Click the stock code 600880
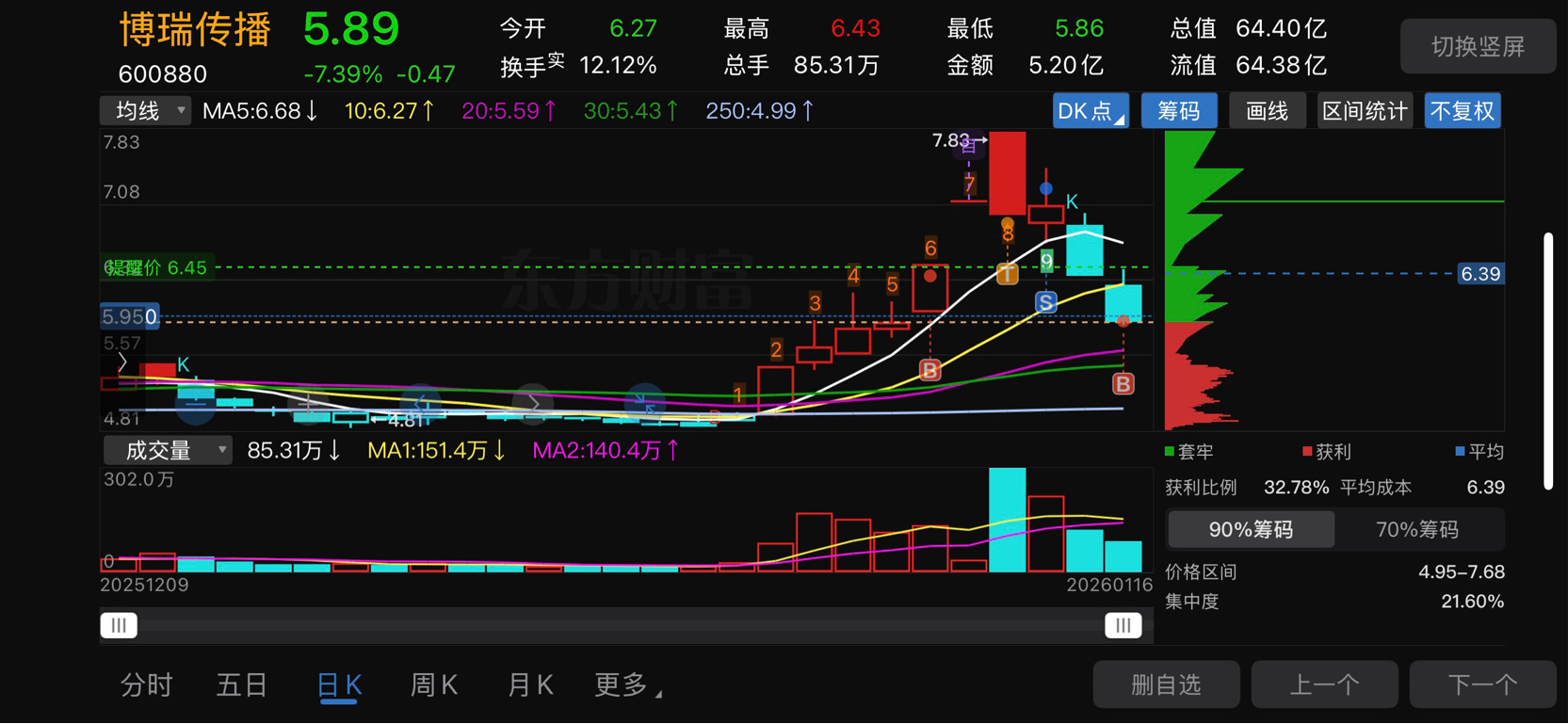The width and height of the screenshot is (1568, 724). click(x=163, y=73)
